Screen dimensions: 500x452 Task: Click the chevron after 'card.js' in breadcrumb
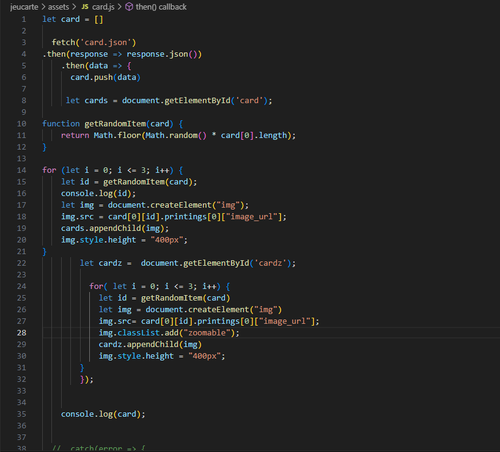(x=119, y=7)
